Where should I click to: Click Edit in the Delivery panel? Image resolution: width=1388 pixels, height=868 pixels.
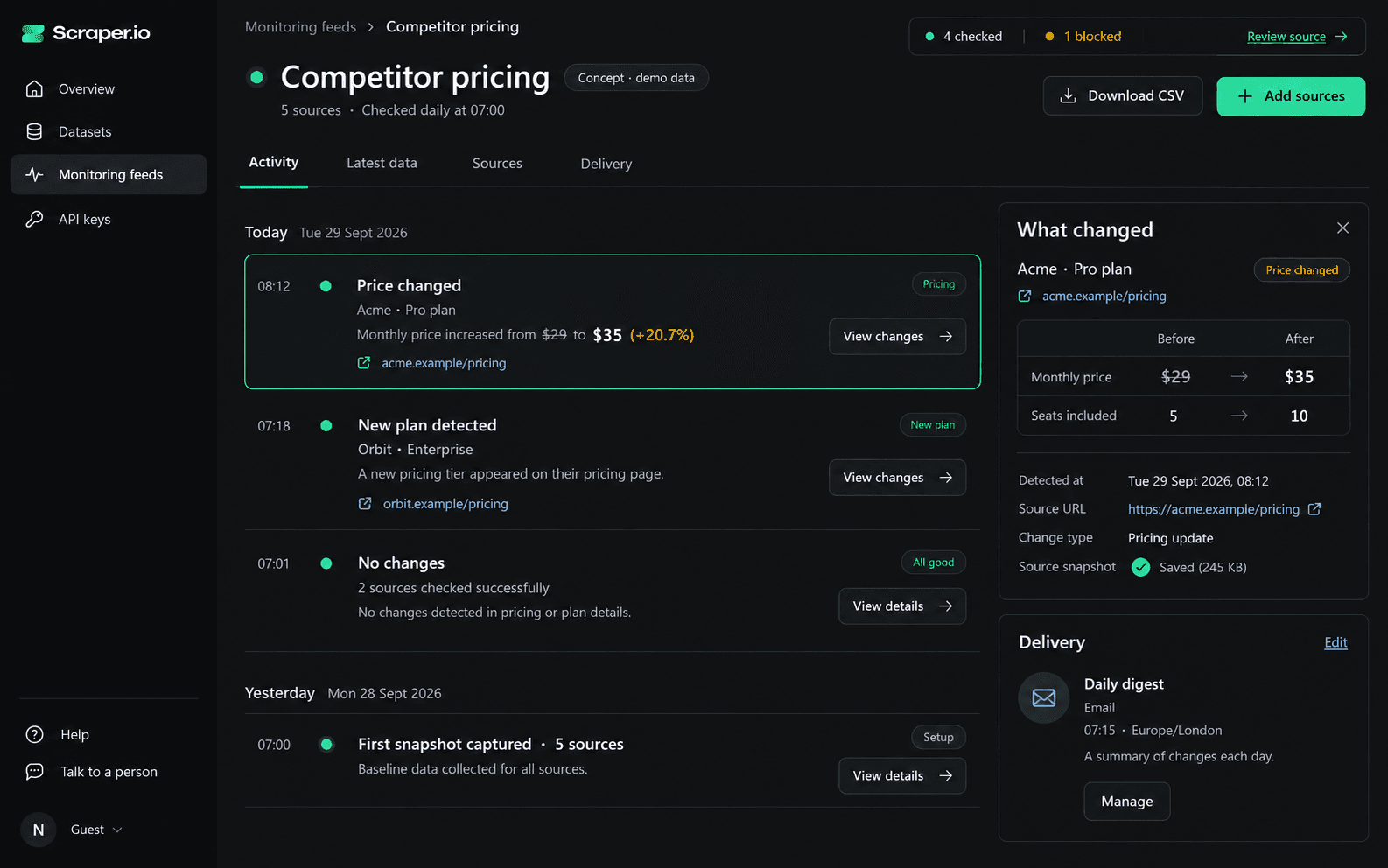[1335, 642]
